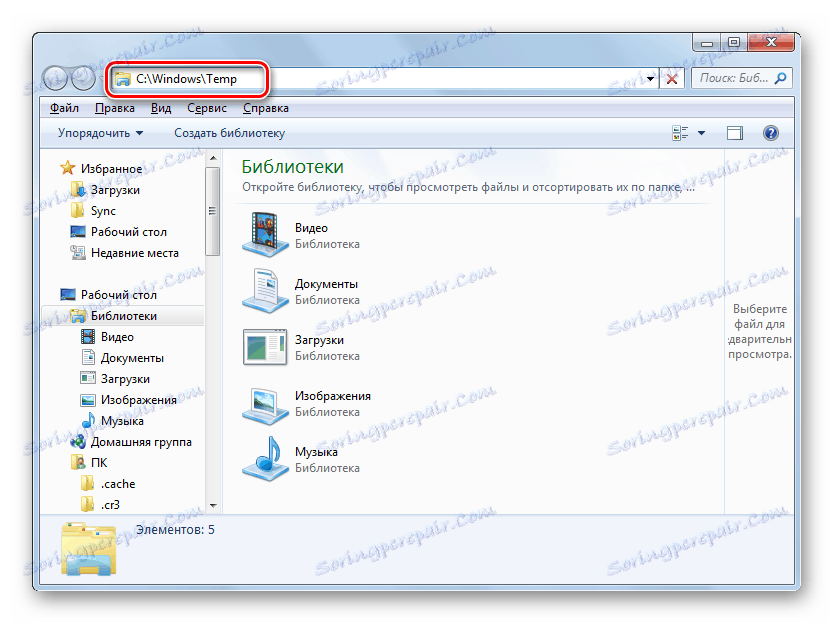Image resolution: width=834 pixels, height=624 pixels.
Task: Click the Изображения icon in tree
Action: [88, 400]
